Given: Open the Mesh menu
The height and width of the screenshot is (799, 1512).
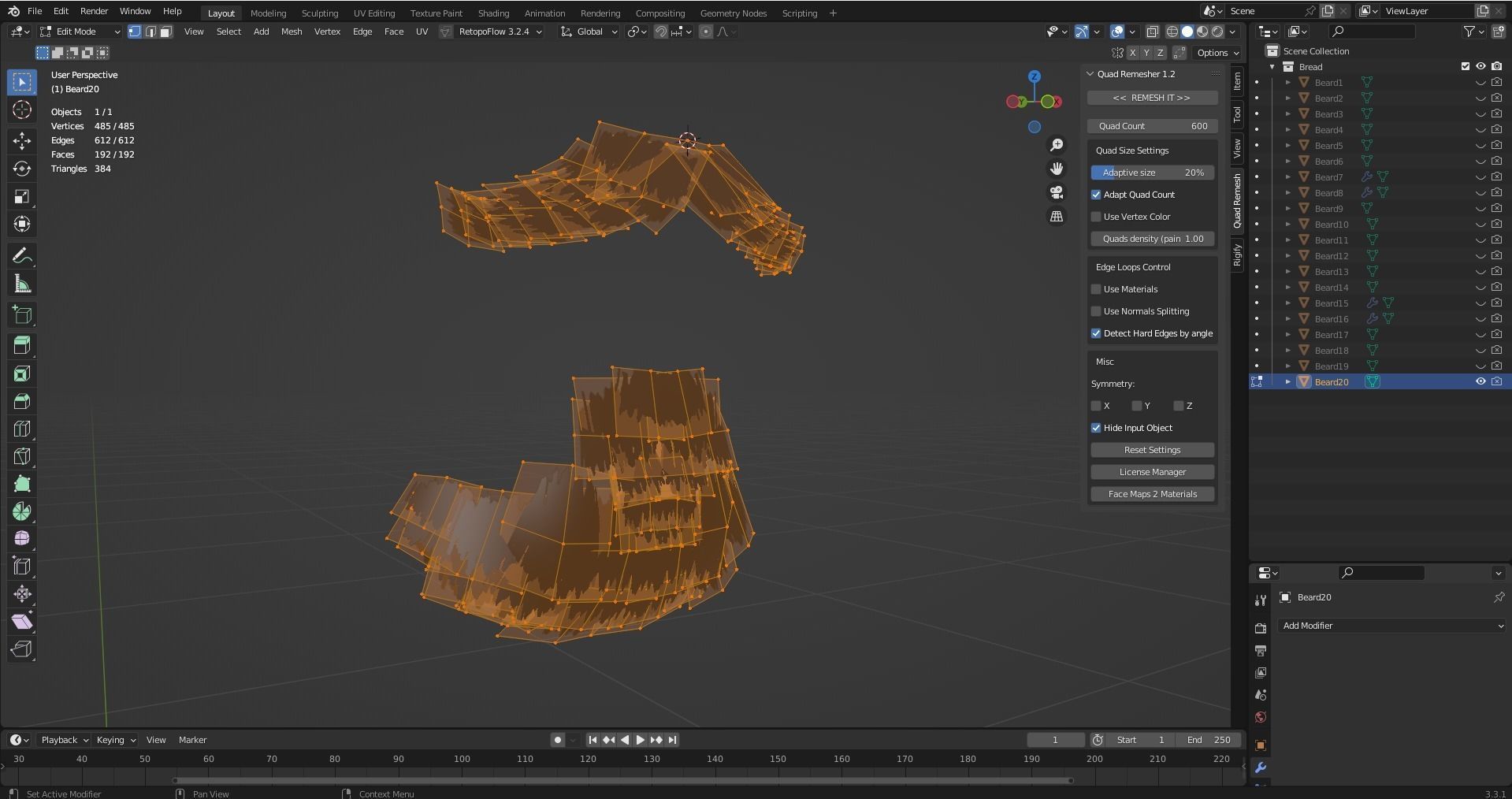Looking at the screenshot, I should pyautogui.click(x=292, y=32).
